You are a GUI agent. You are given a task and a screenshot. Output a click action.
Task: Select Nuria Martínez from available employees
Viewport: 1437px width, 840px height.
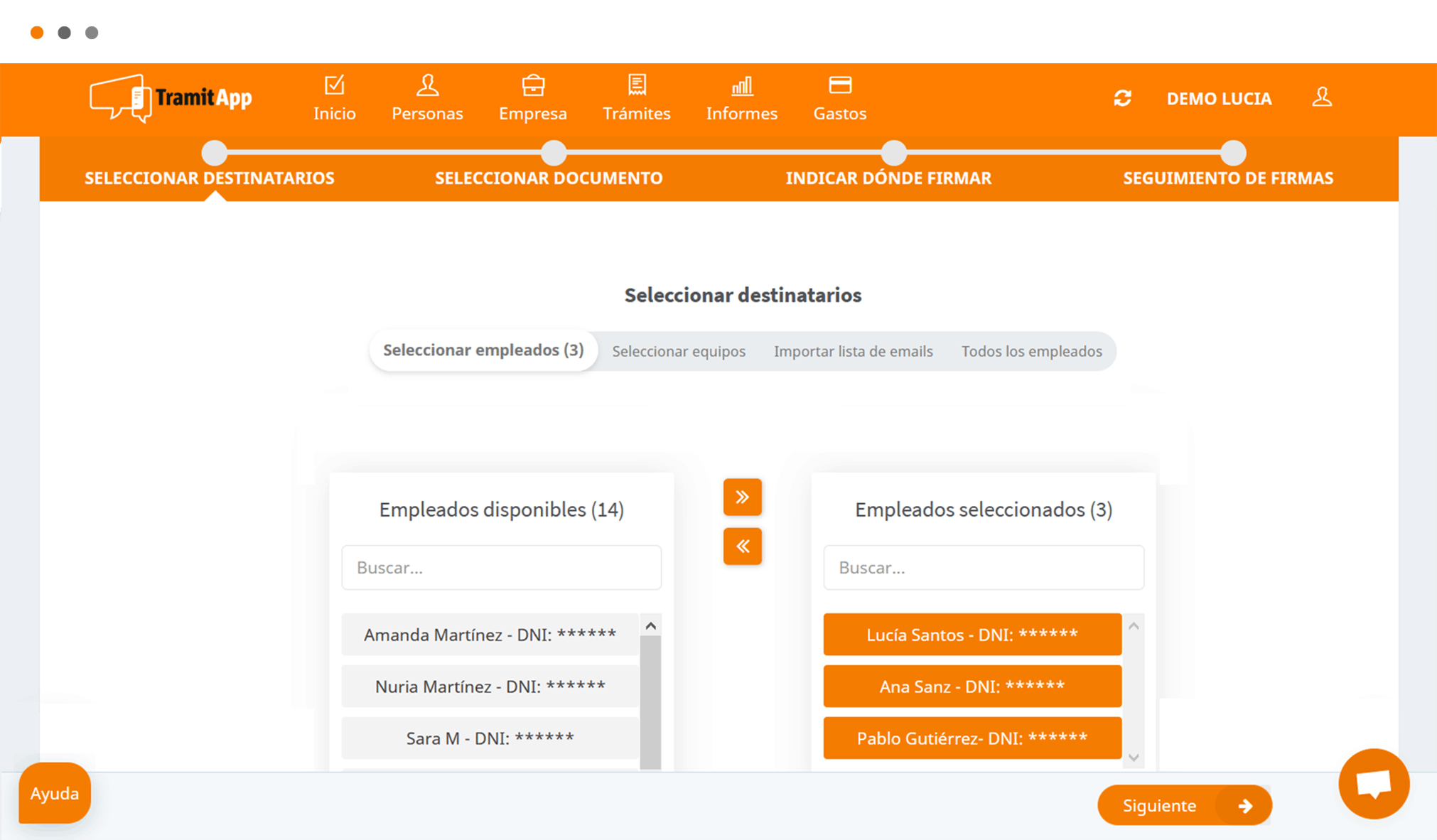pos(490,686)
